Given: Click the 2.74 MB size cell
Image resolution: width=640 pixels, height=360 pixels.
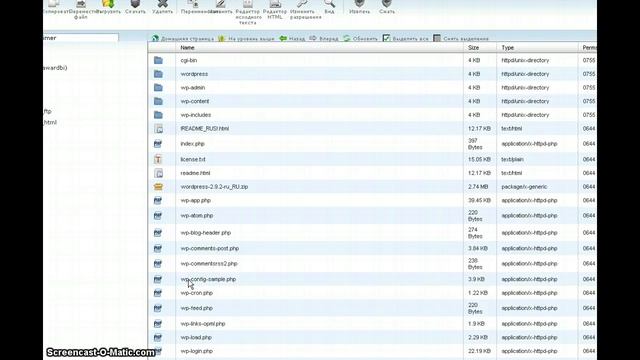Looking at the screenshot, I should click(x=478, y=187).
